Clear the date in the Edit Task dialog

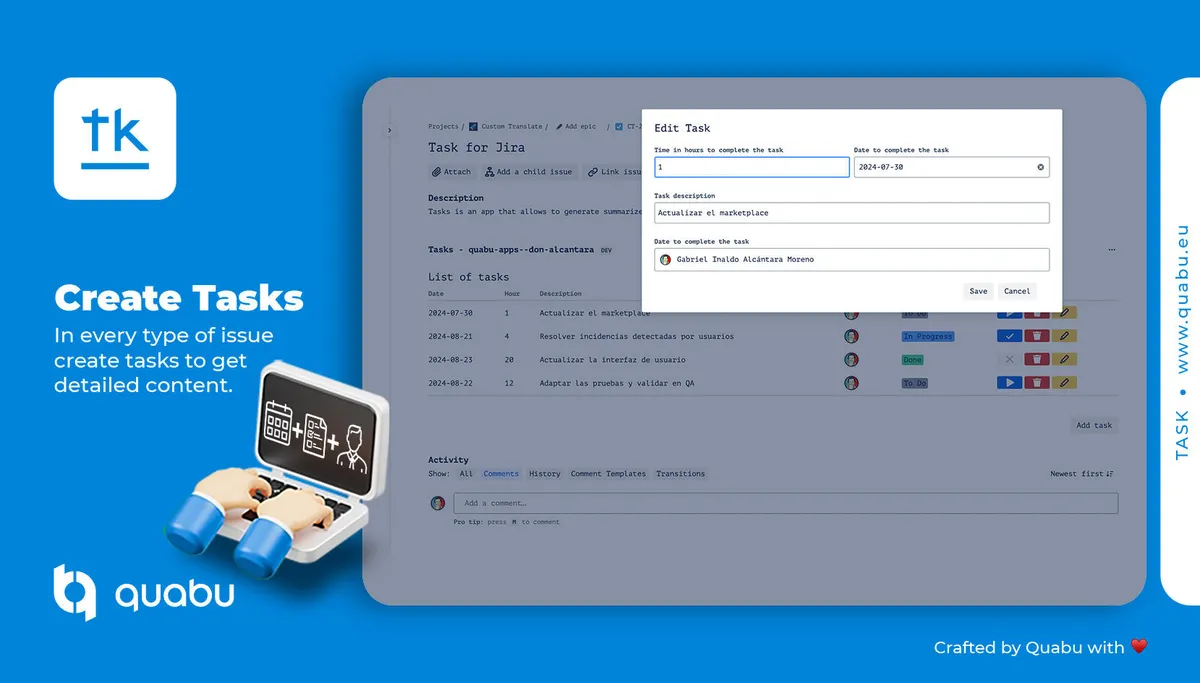pyautogui.click(x=1040, y=167)
